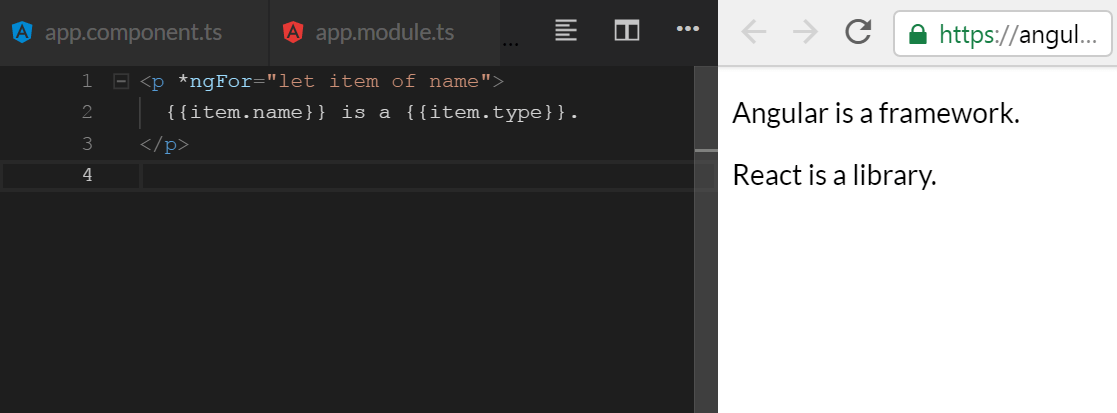Show hidden tabs via tab overflow ellipsis

coord(510,42)
